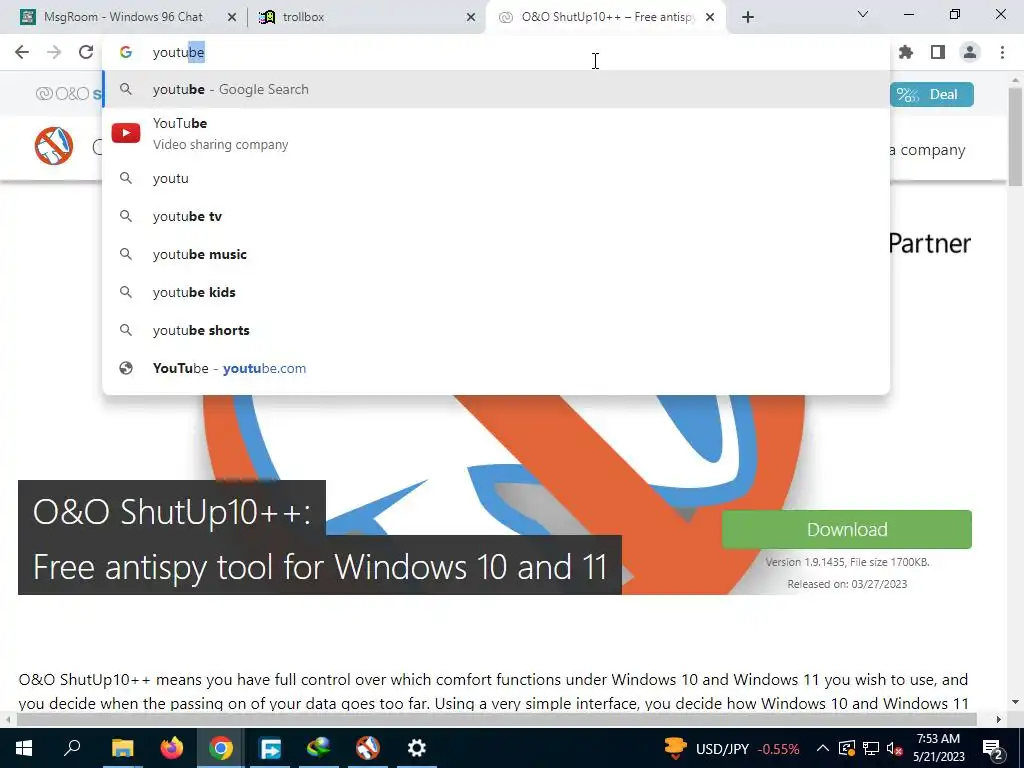Image resolution: width=1024 pixels, height=768 pixels.
Task: Select the 'youtube kids' suggestion
Action: pos(496,292)
